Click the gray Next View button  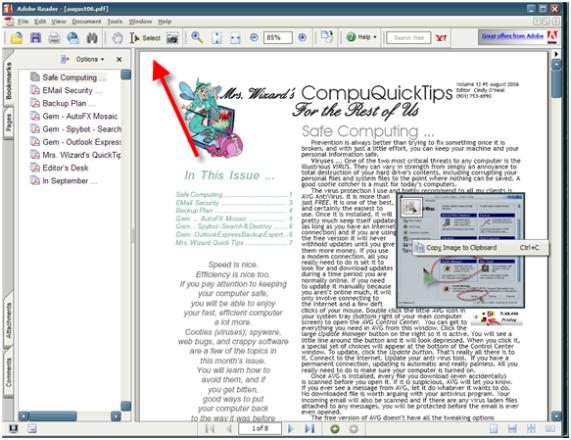(353, 429)
